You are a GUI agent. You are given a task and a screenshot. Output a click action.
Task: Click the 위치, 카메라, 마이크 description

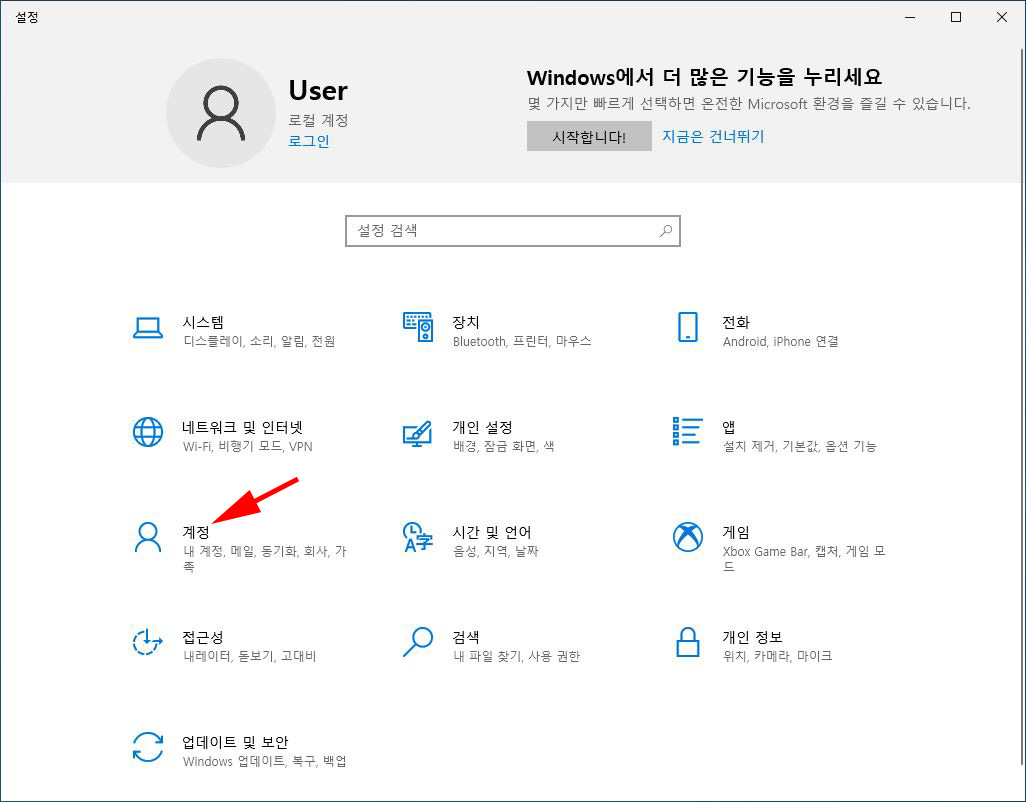777,656
